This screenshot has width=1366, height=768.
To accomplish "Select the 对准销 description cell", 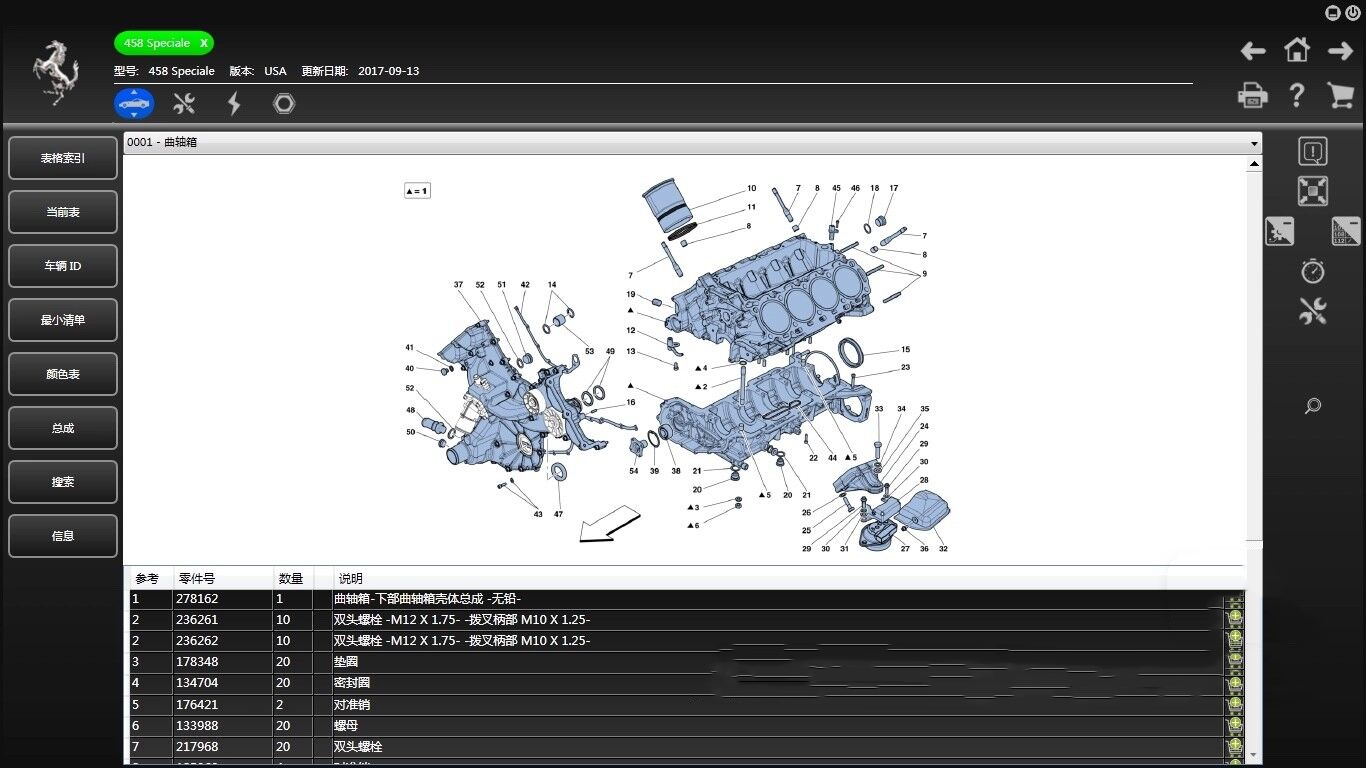I will tap(778, 705).
